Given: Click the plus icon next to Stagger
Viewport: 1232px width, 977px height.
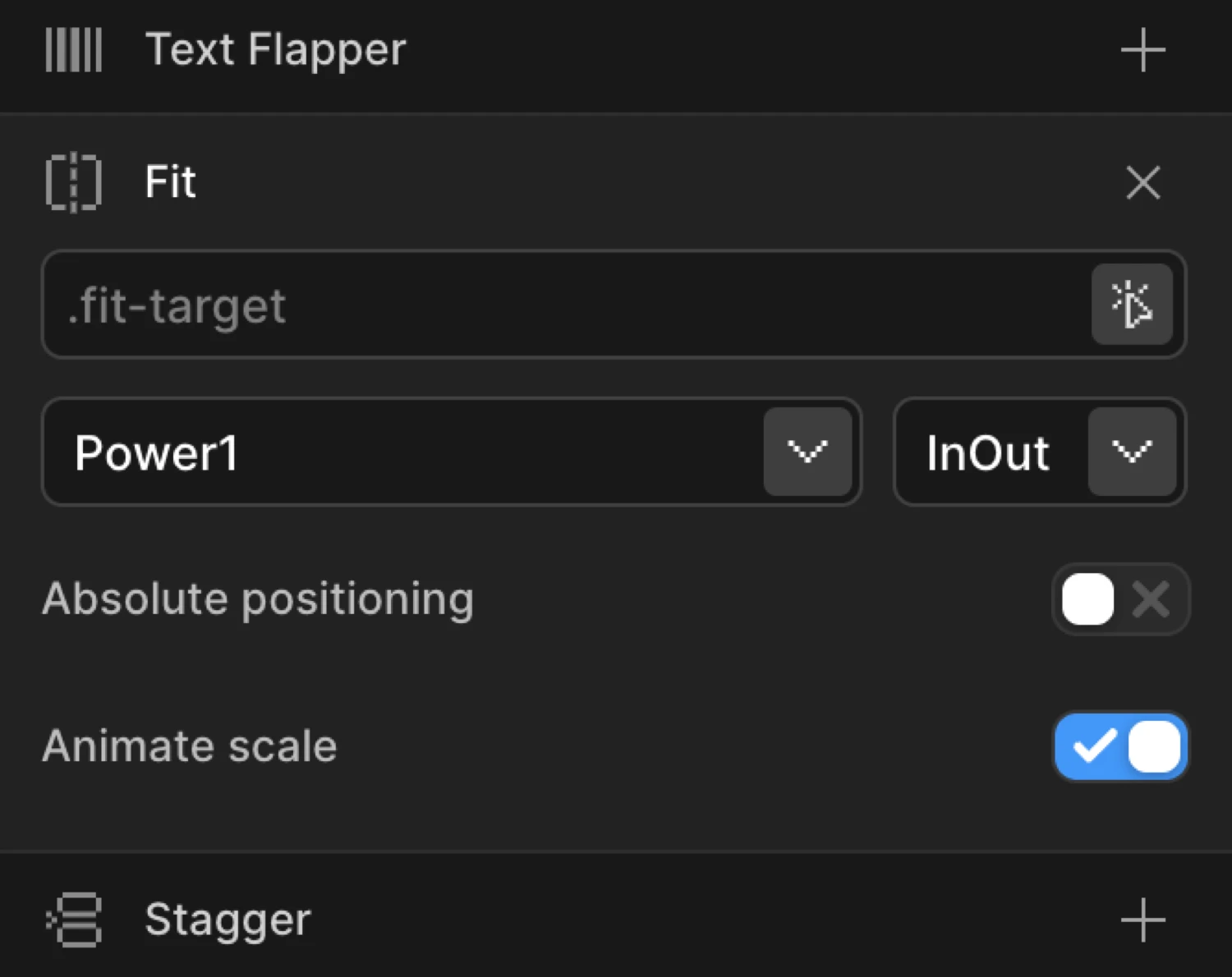Looking at the screenshot, I should [1142, 920].
